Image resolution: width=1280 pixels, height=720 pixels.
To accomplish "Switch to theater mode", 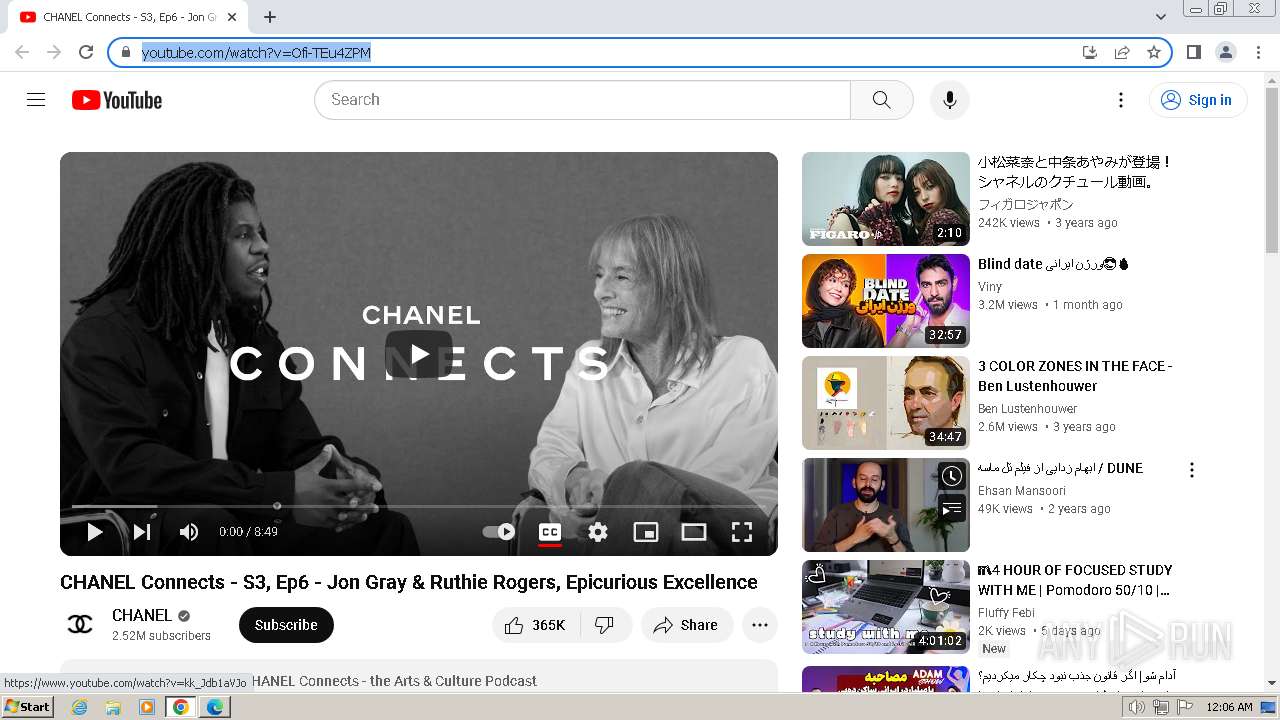I will coord(694,532).
